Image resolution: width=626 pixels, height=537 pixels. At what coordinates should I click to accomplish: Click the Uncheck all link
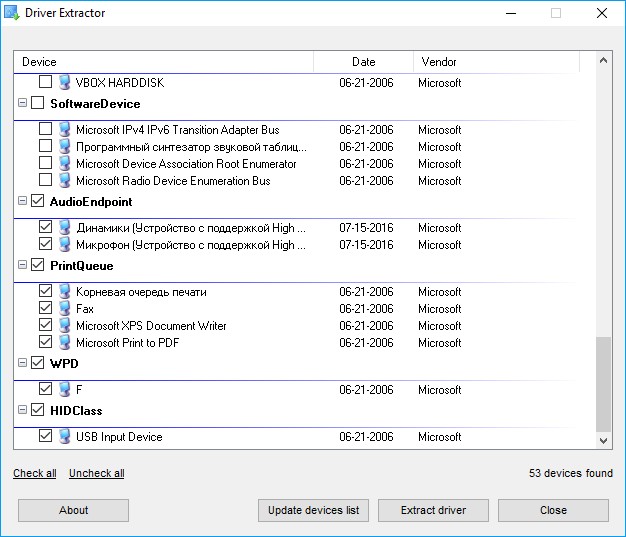point(97,473)
